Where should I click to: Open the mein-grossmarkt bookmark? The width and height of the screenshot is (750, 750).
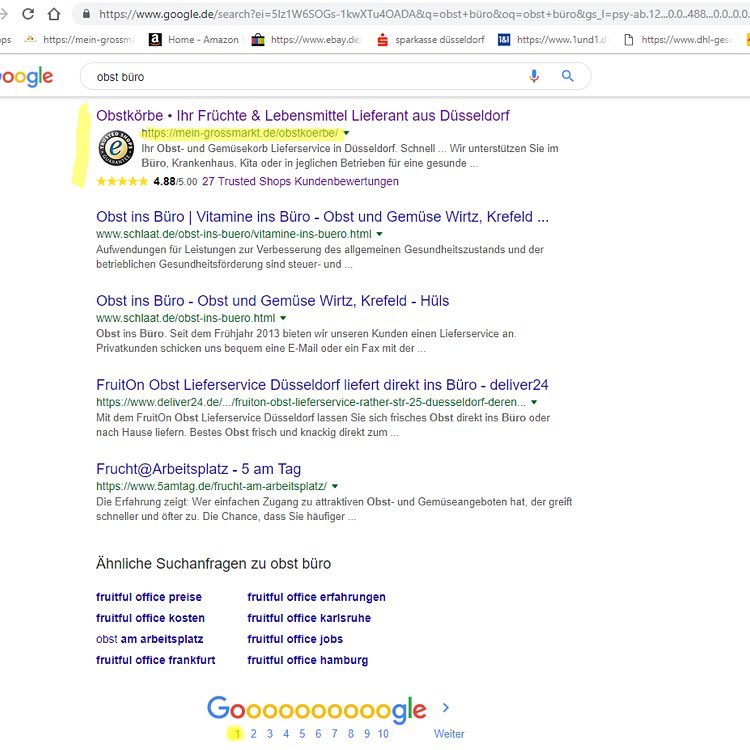[x=79, y=40]
